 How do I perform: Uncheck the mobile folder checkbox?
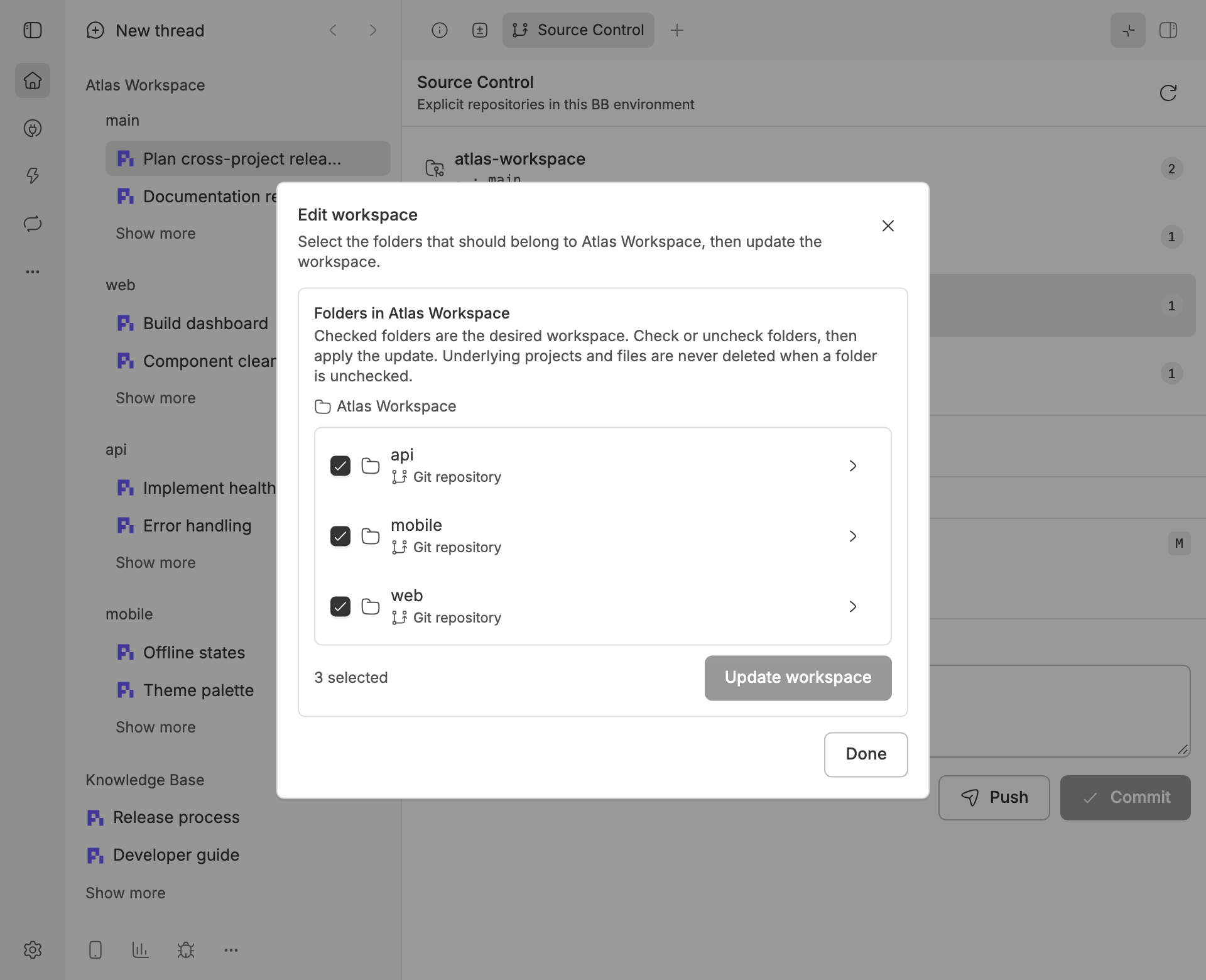click(x=340, y=536)
